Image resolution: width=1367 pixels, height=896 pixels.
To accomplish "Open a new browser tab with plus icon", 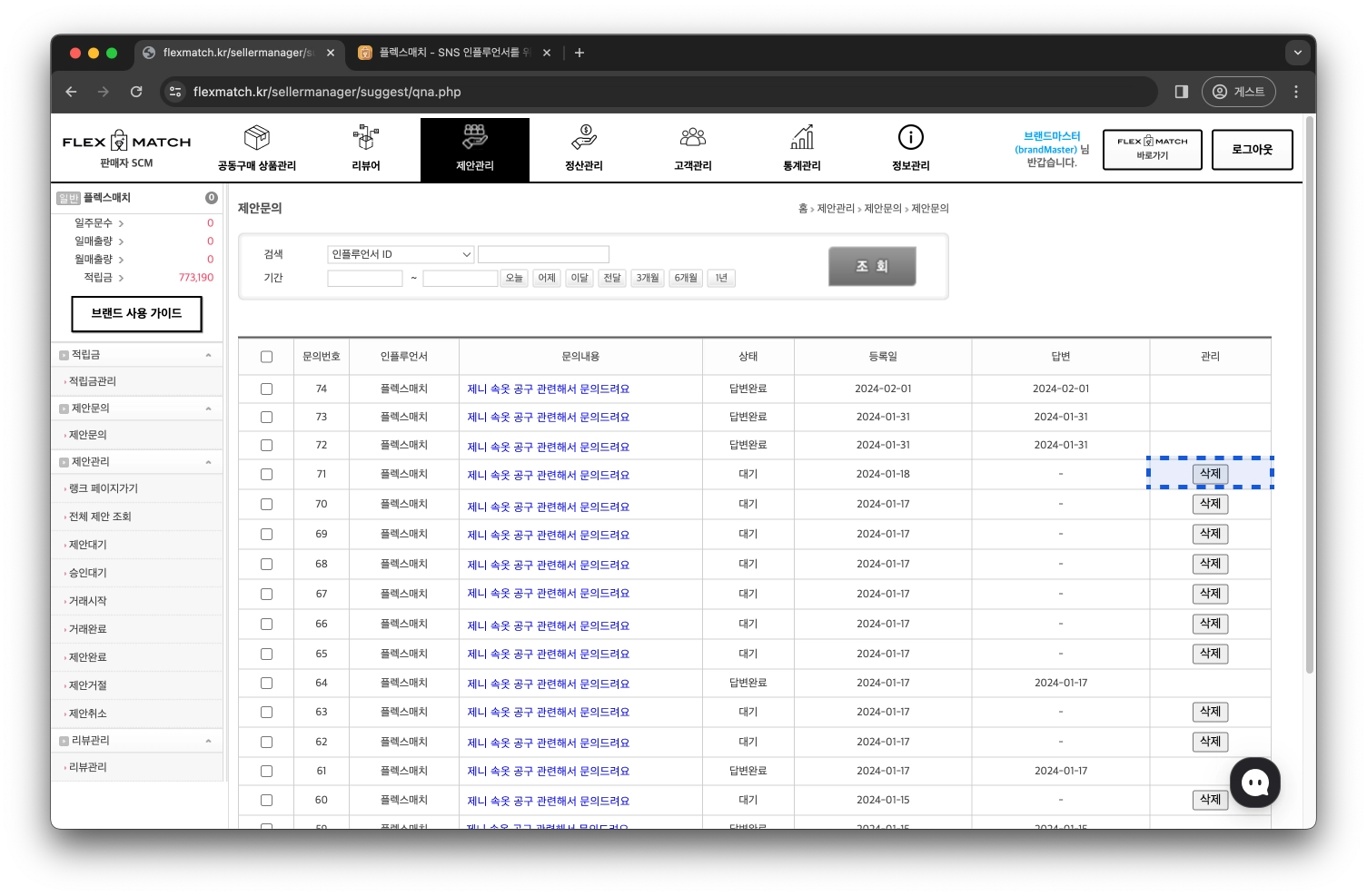I will (x=579, y=53).
